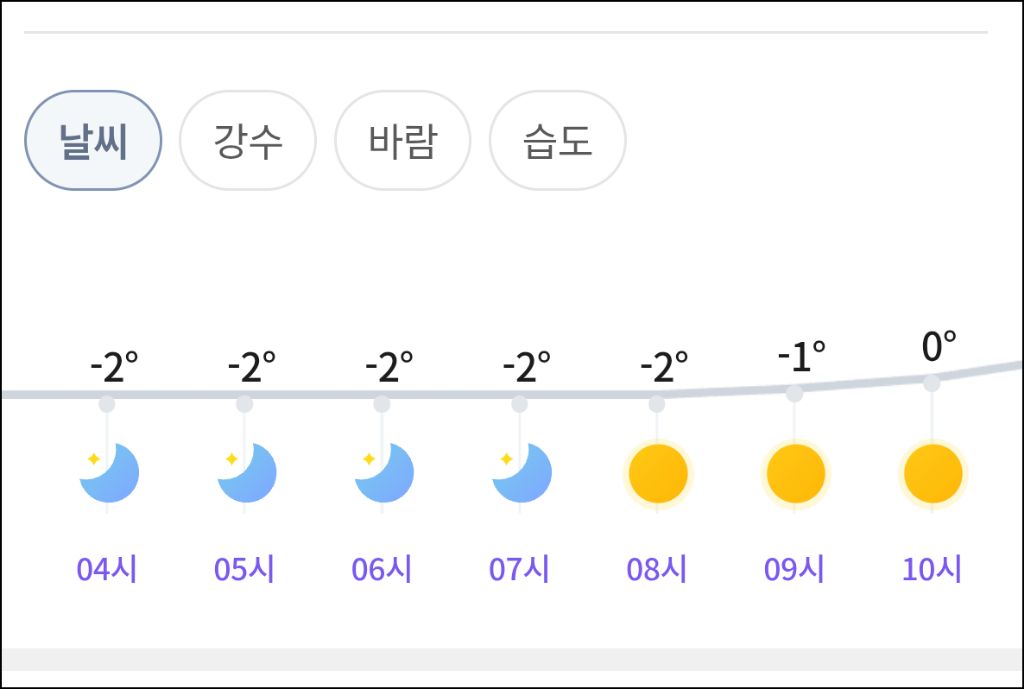Screen dimensions: 1024x689
Task: Select the 날씨 weather tab
Action: 93,141
